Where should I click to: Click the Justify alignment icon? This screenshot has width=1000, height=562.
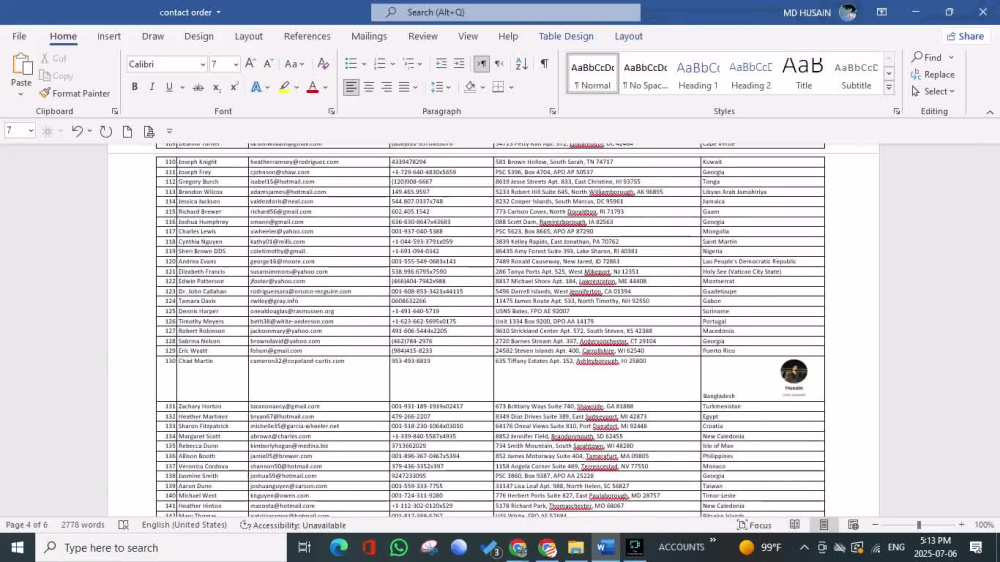(404, 87)
